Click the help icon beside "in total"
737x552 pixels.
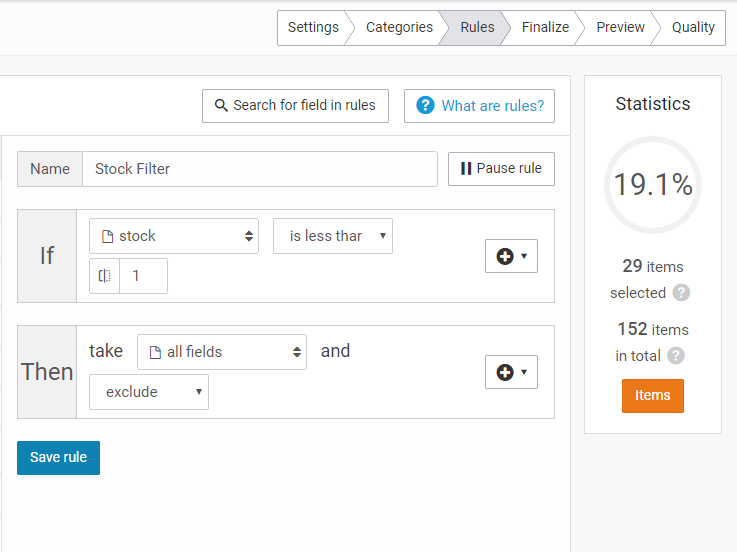pyautogui.click(x=675, y=355)
